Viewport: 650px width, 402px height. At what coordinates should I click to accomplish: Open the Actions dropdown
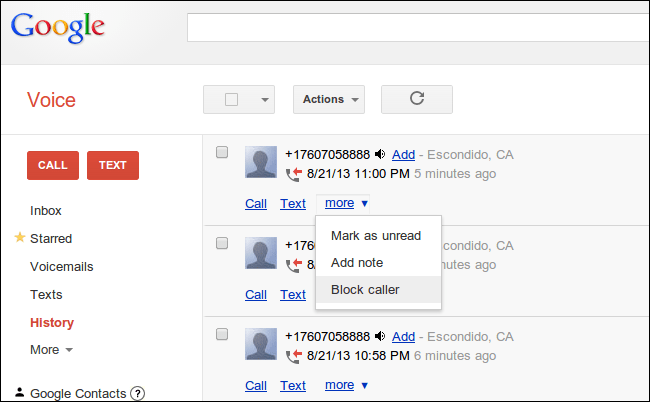pos(329,99)
